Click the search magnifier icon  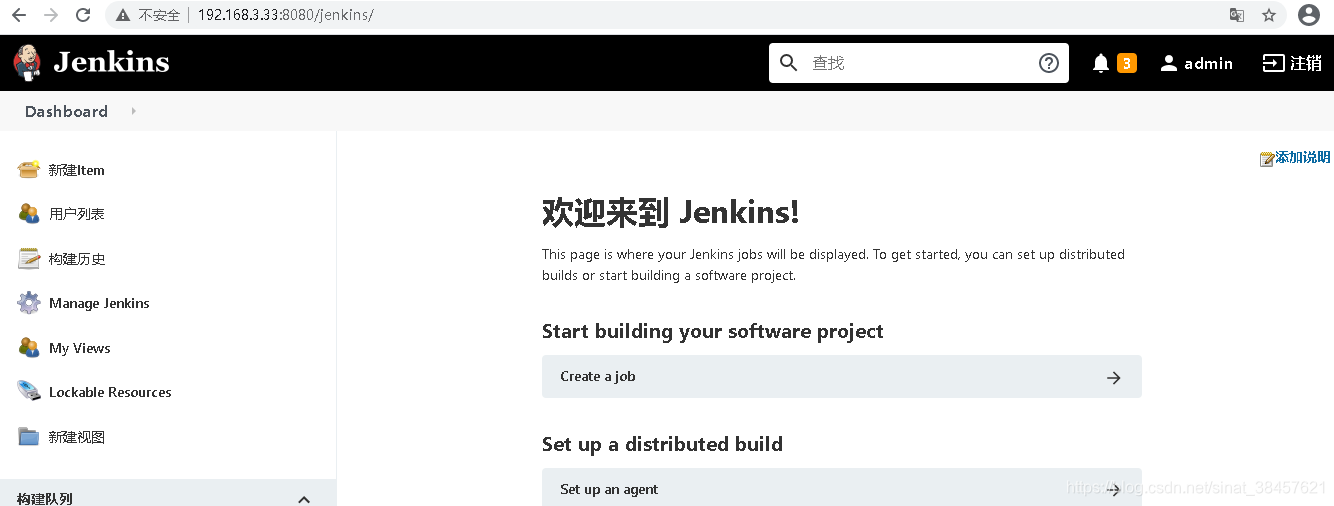click(788, 63)
